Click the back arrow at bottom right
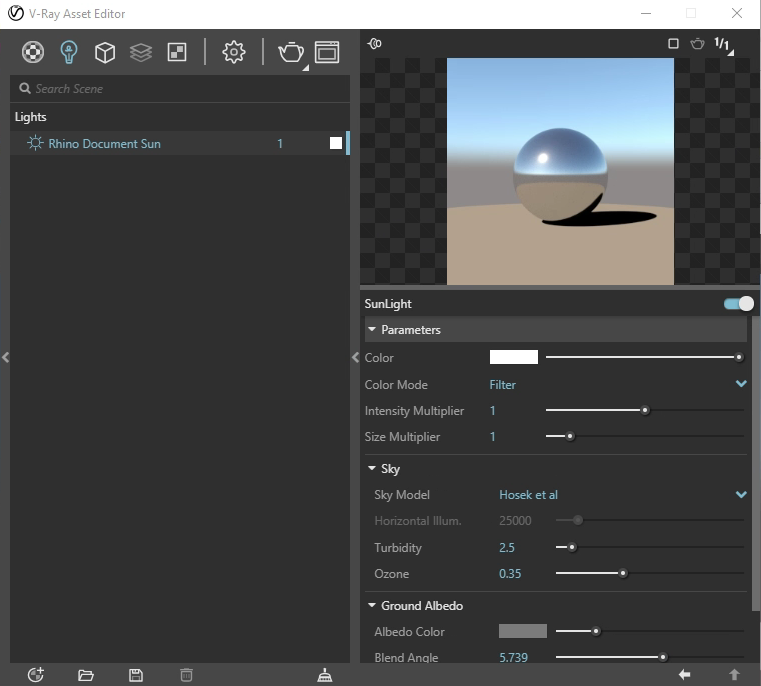761x686 pixels. [685, 674]
